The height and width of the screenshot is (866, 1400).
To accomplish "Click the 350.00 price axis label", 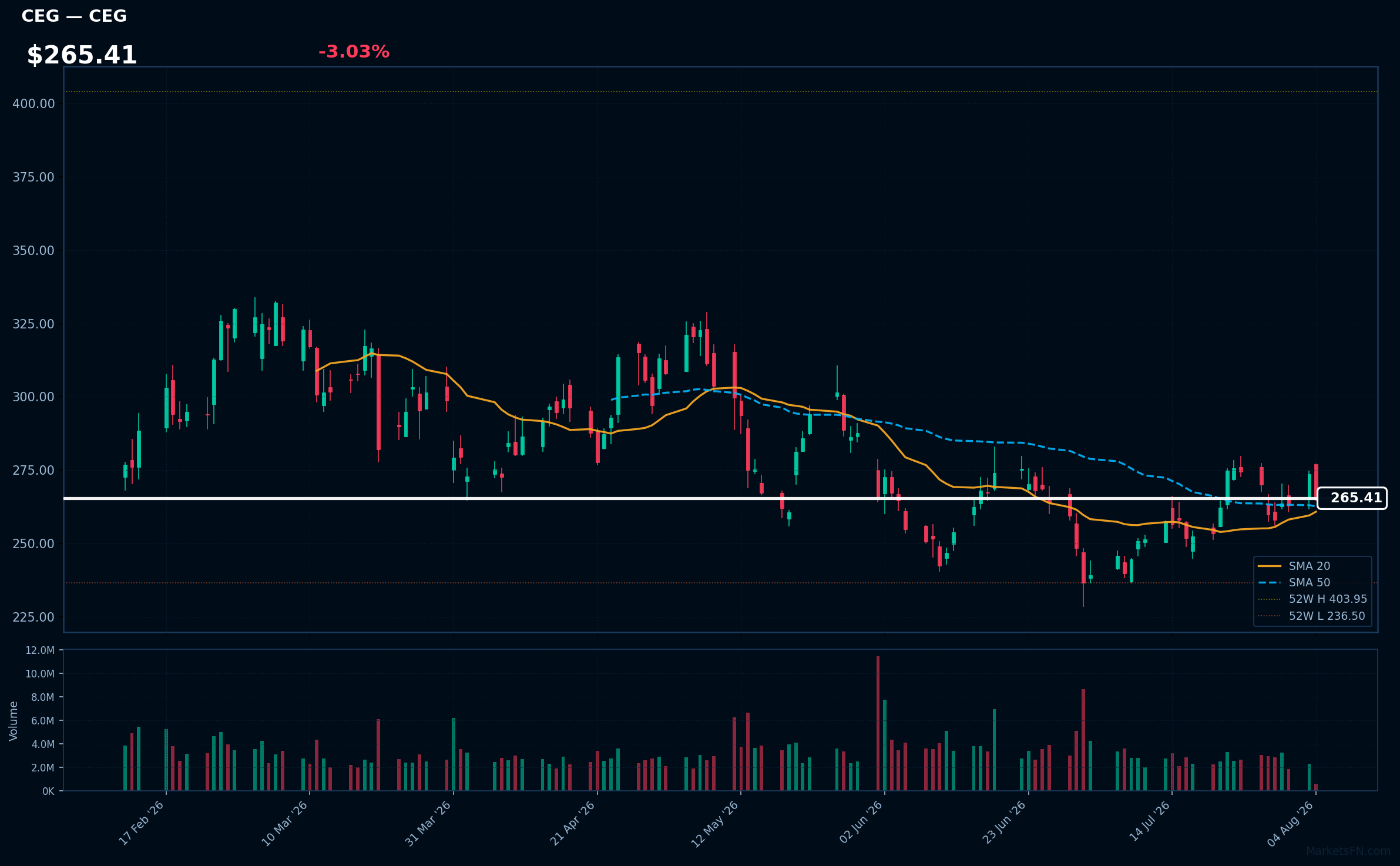I will pos(33,251).
